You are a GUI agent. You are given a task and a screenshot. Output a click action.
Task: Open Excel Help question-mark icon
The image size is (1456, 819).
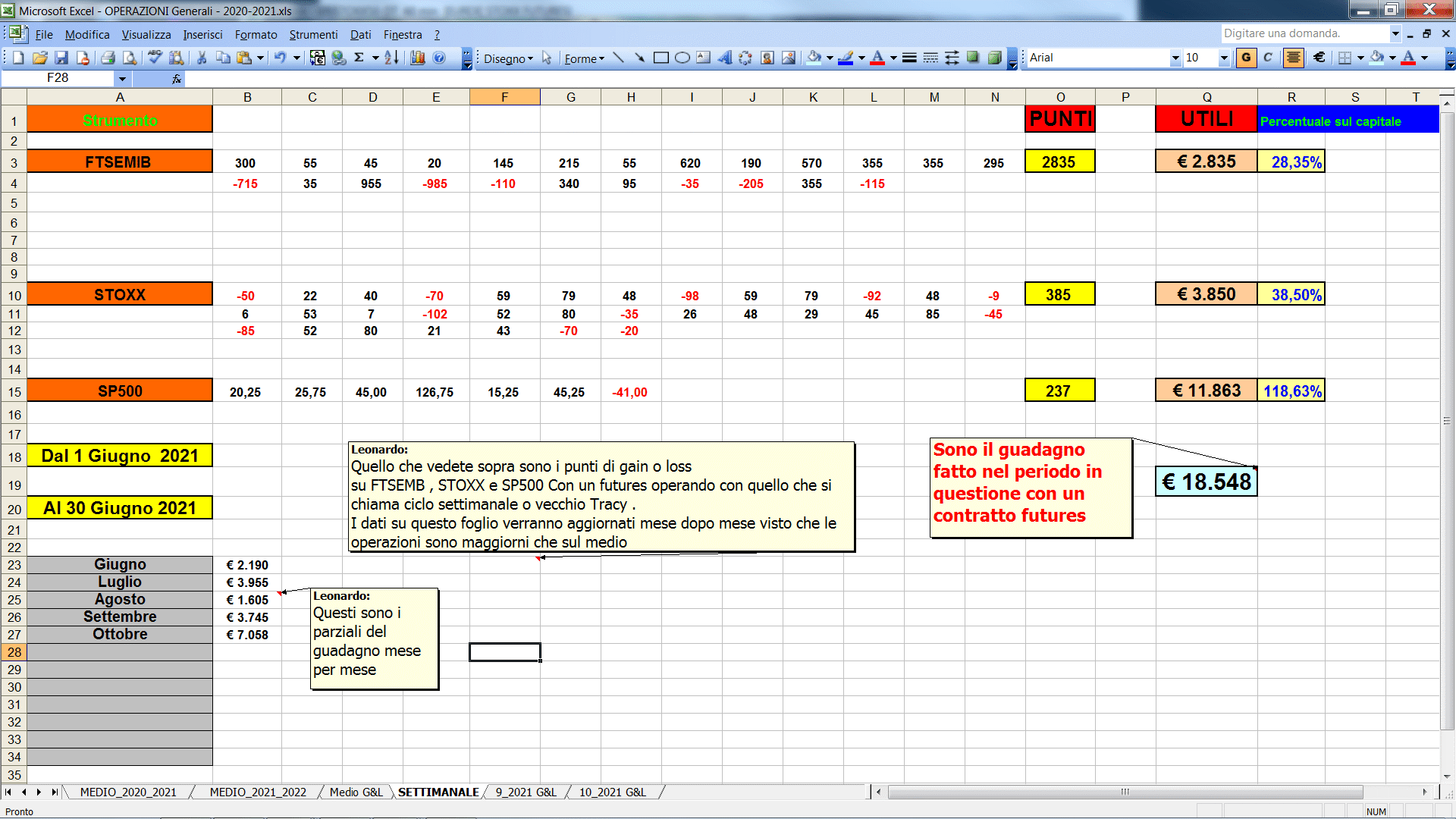[x=439, y=58]
